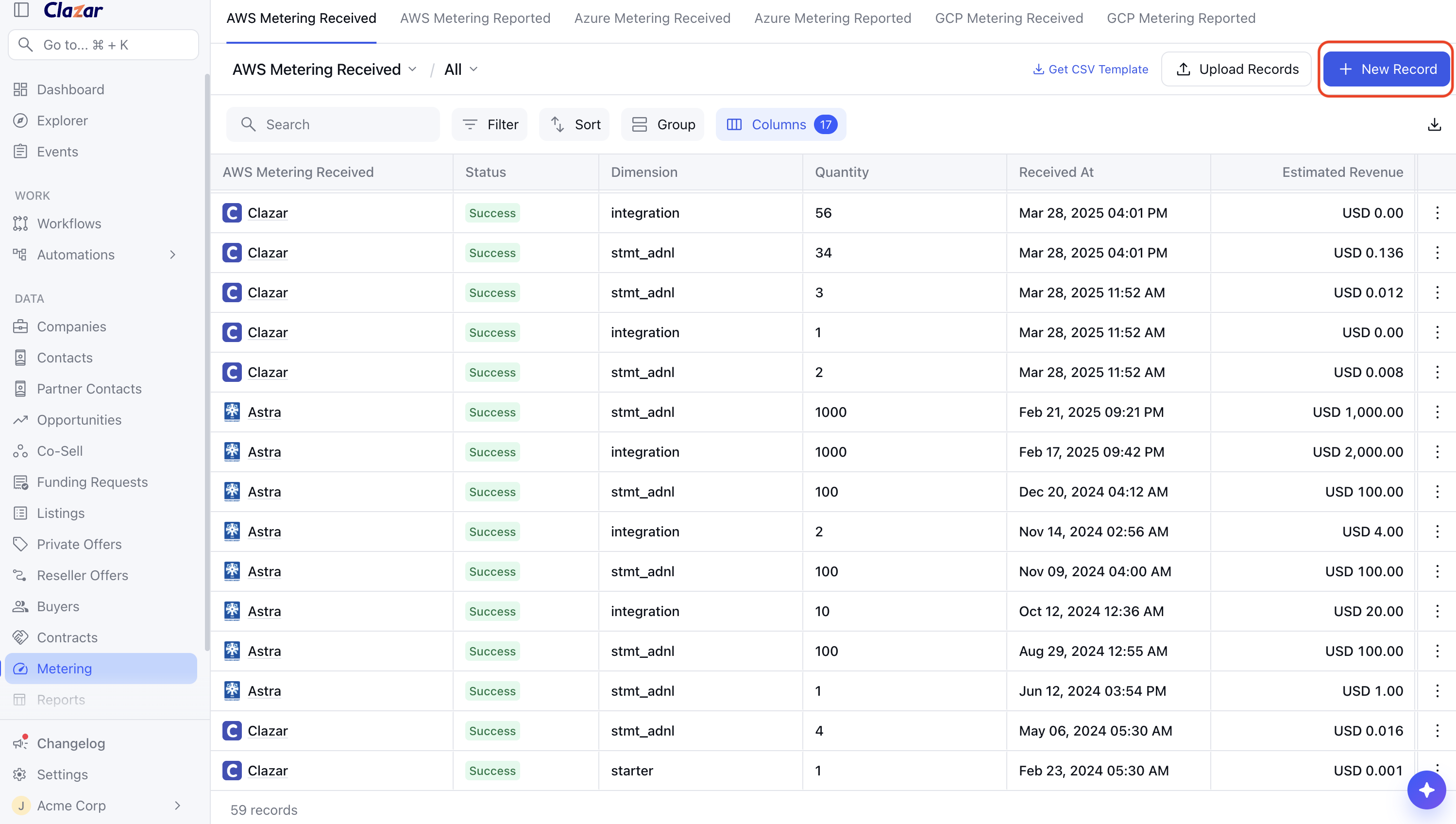Open the Companies briefcase icon

20,326
